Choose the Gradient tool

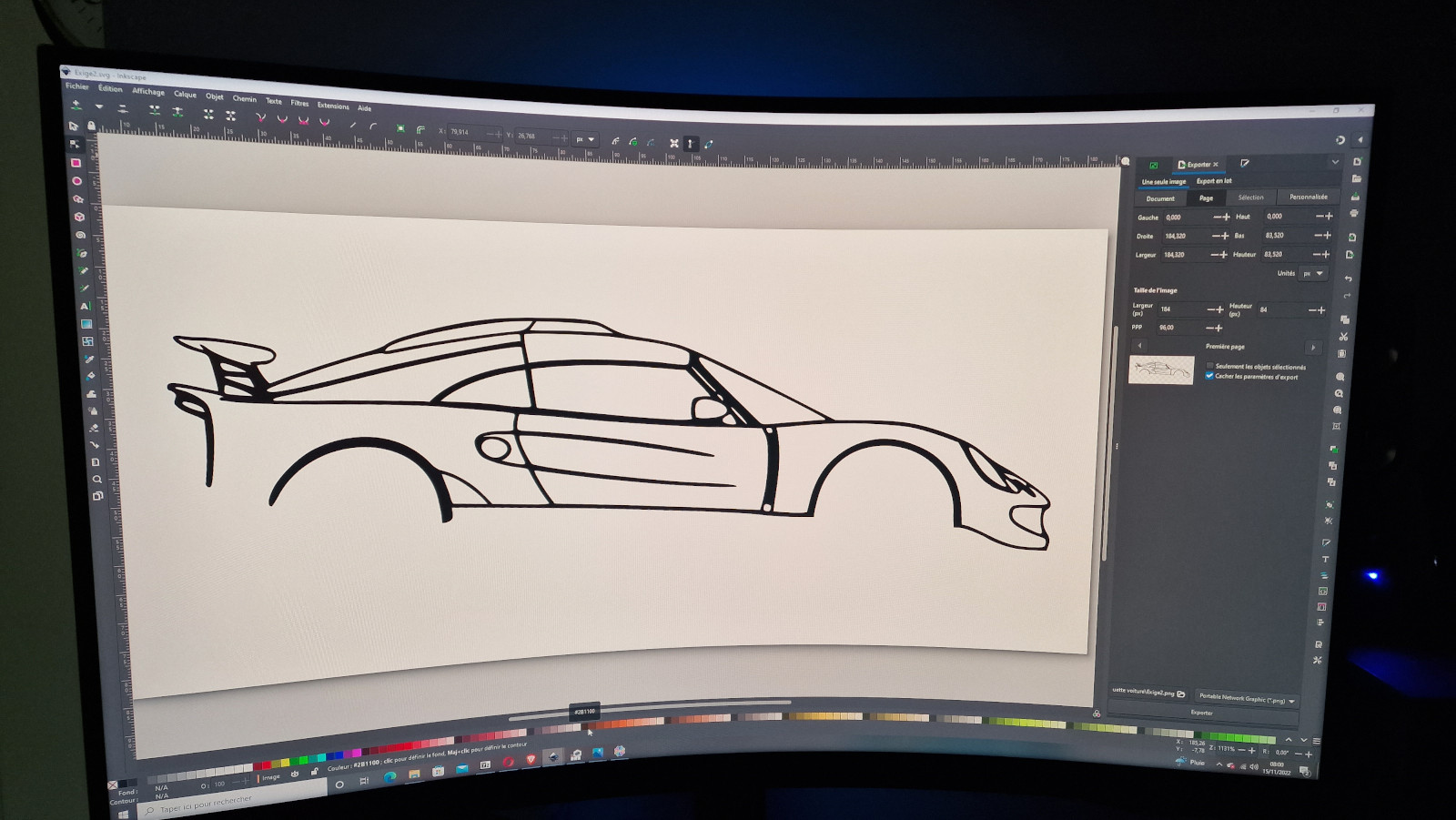[x=86, y=323]
